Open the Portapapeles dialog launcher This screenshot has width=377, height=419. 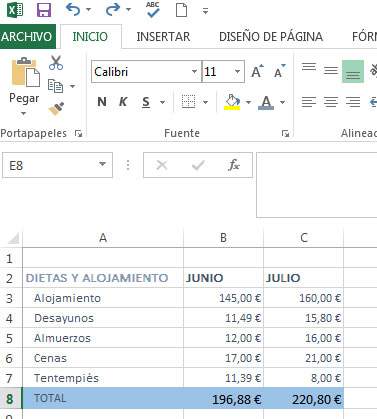79,134
